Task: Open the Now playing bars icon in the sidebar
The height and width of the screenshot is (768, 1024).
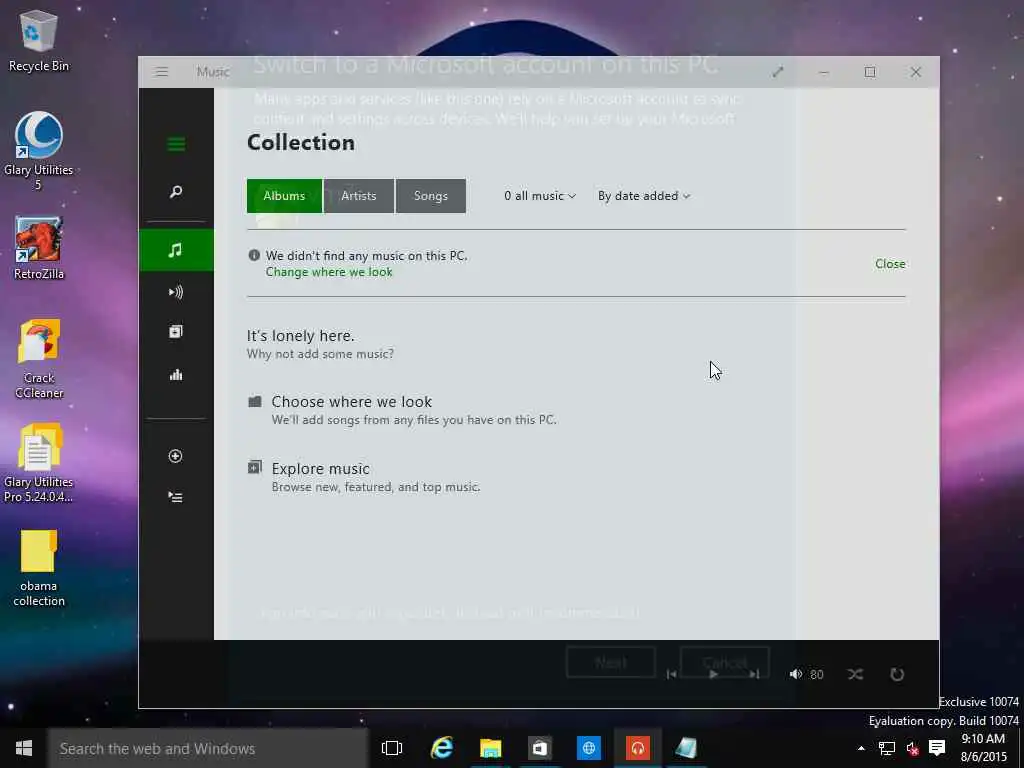Action: (176, 375)
